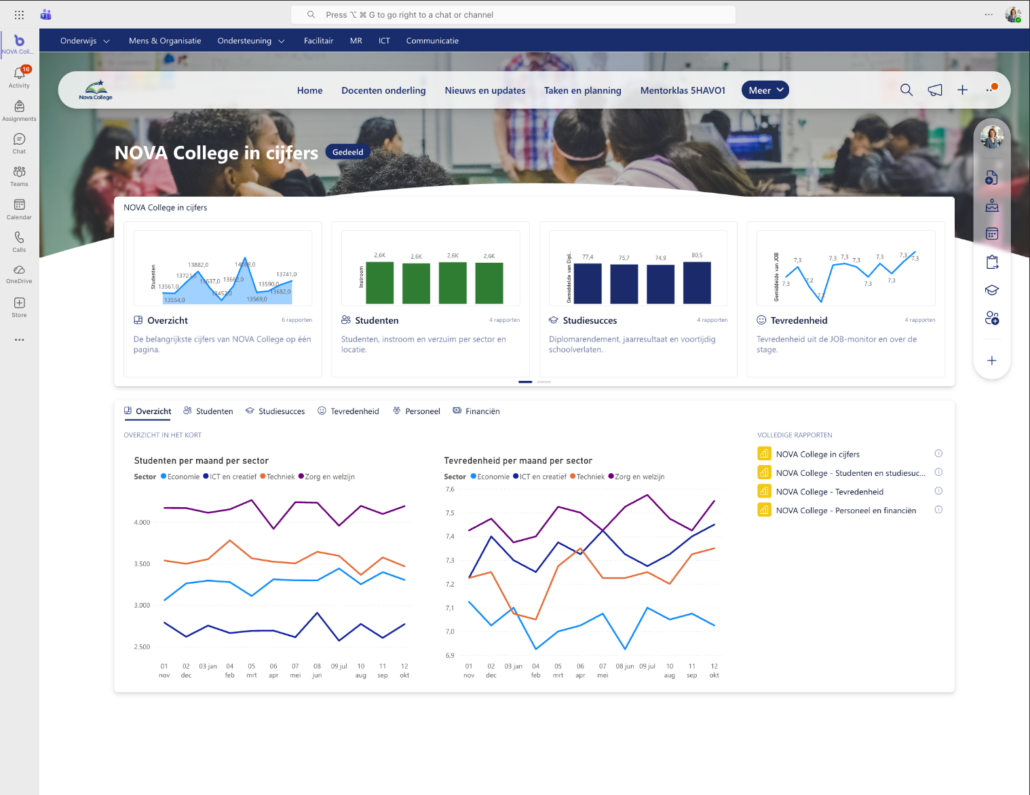Image resolution: width=1030 pixels, height=795 pixels.
Task: Open the Activity feed in Teams sidebar
Action: 19,77
